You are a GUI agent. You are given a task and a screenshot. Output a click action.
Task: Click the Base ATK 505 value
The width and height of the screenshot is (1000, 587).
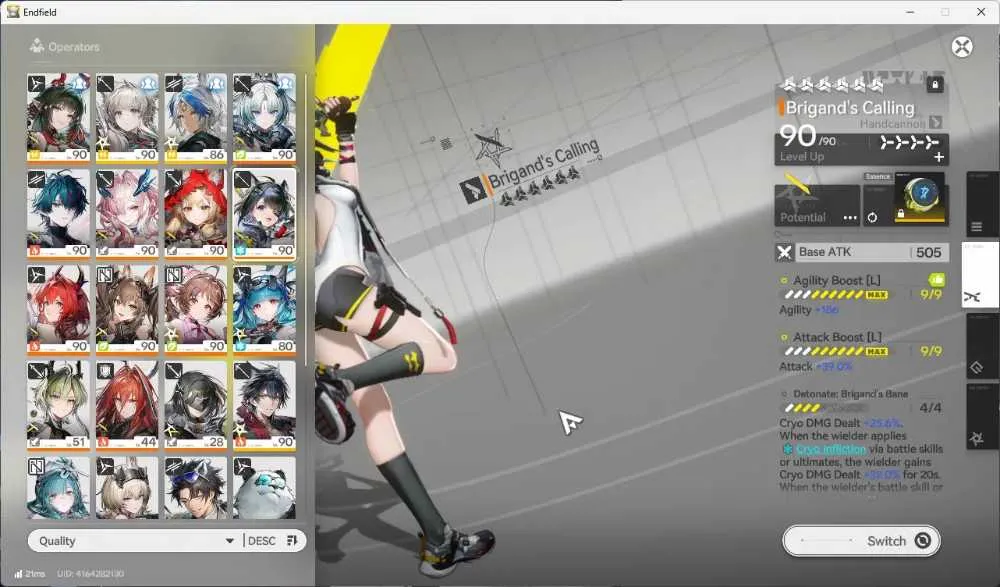928,253
